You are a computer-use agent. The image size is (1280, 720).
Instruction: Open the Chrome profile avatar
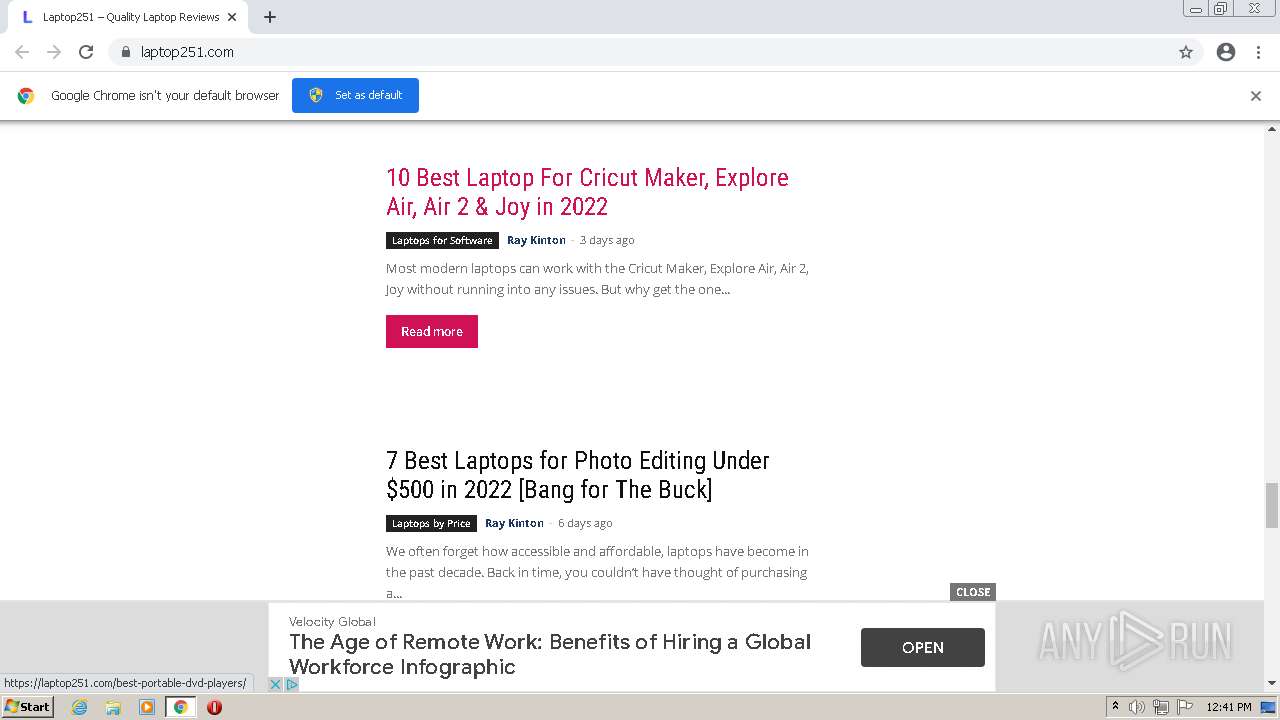pos(1226,52)
